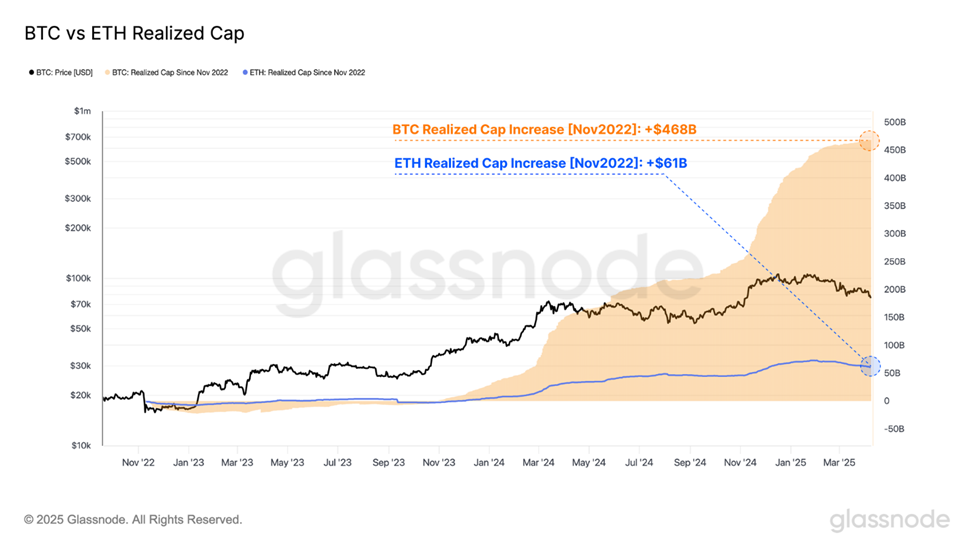The image size is (975, 548).
Task: Click the Nov '22 x-axis label
Action: pos(138,463)
